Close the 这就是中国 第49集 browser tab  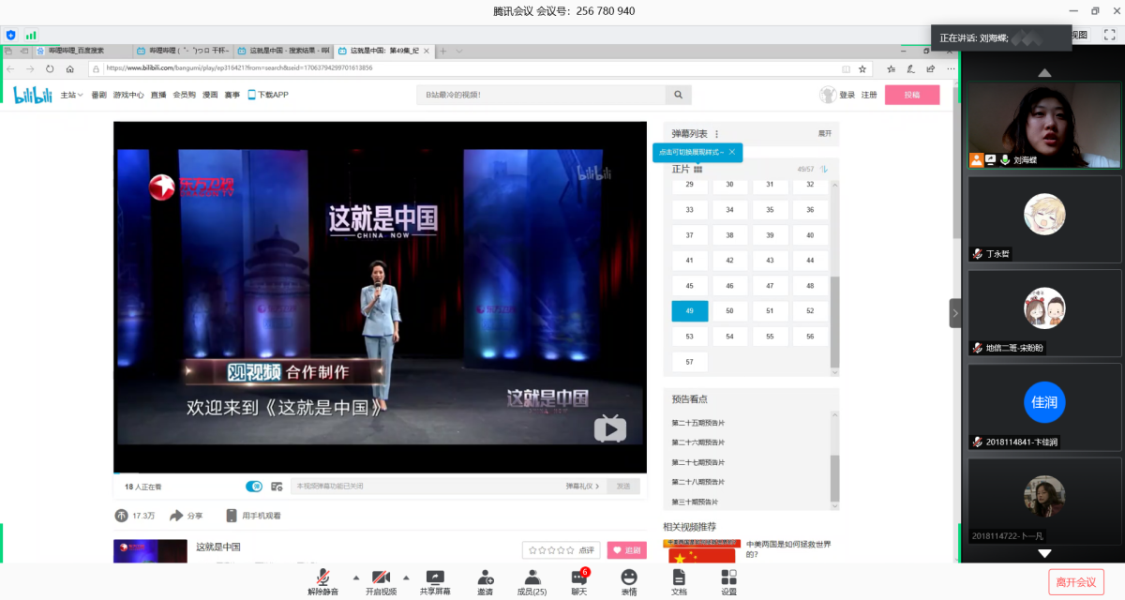tap(426, 51)
